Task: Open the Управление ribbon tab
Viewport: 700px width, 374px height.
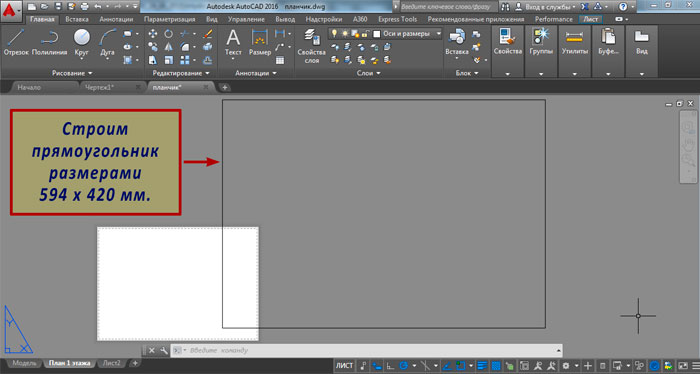Action: pyautogui.click(x=246, y=19)
